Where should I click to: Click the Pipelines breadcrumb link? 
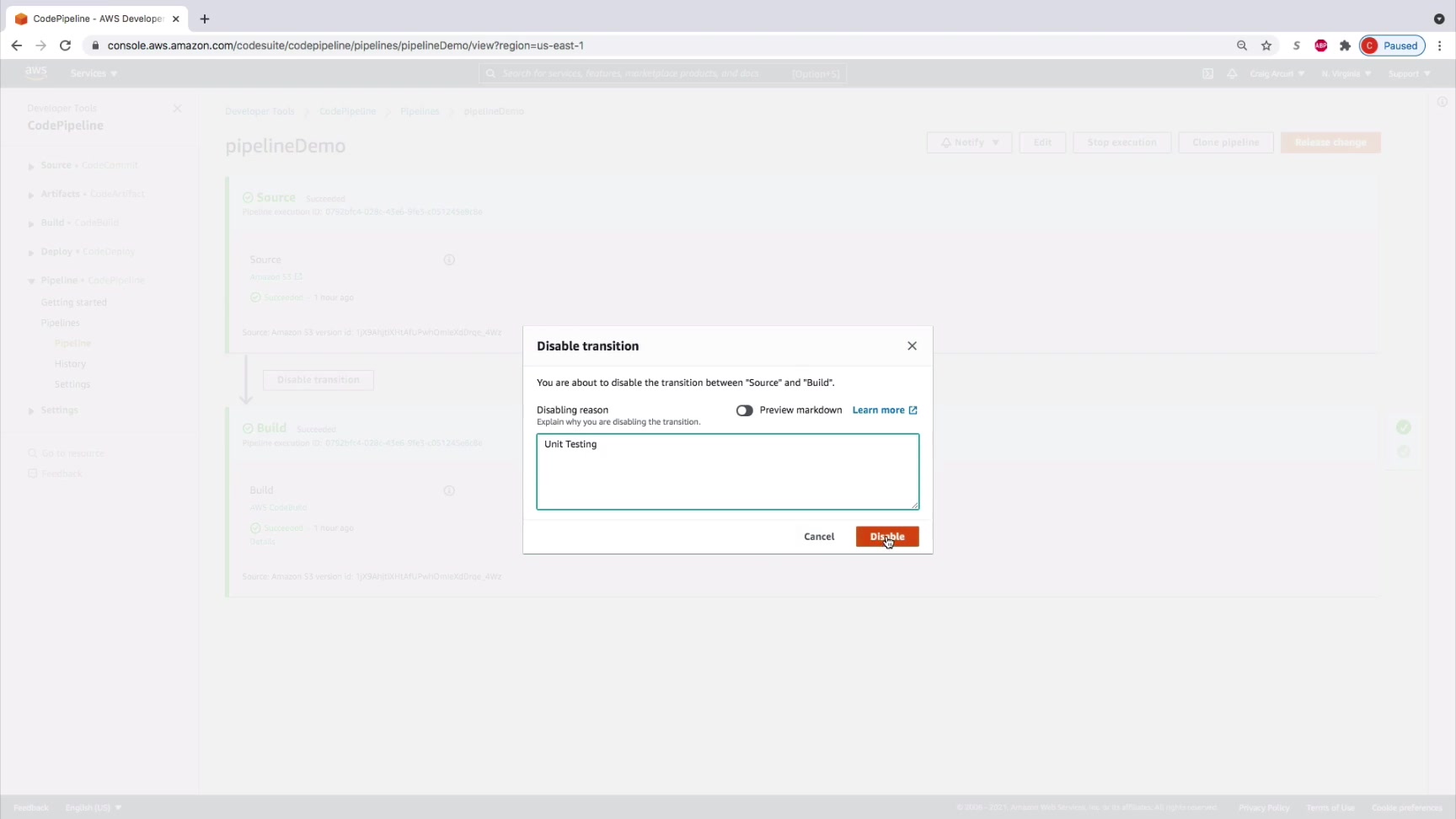420,111
